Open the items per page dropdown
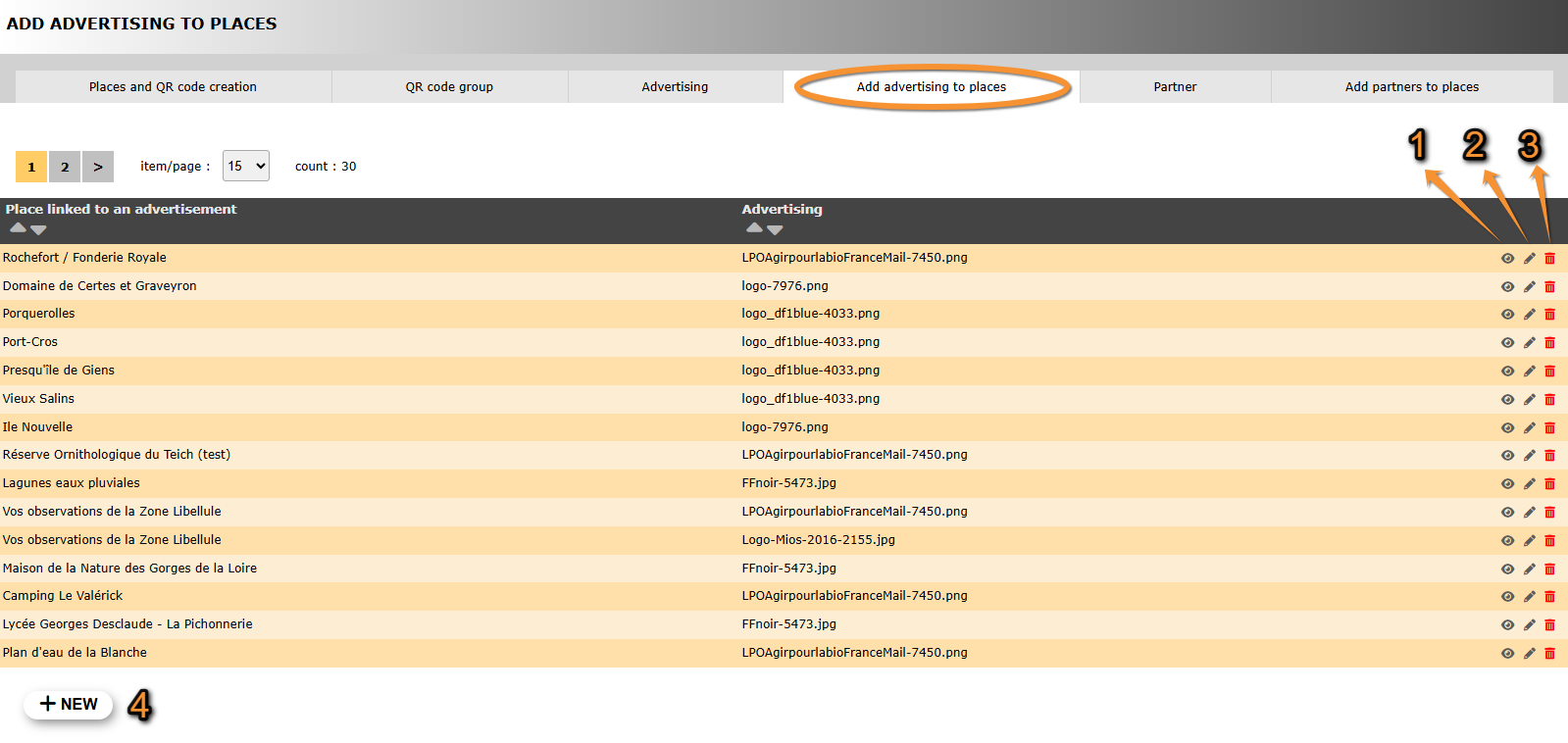Image resolution: width=1568 pixels, height=743 pixels. click(x=245, y=167)
